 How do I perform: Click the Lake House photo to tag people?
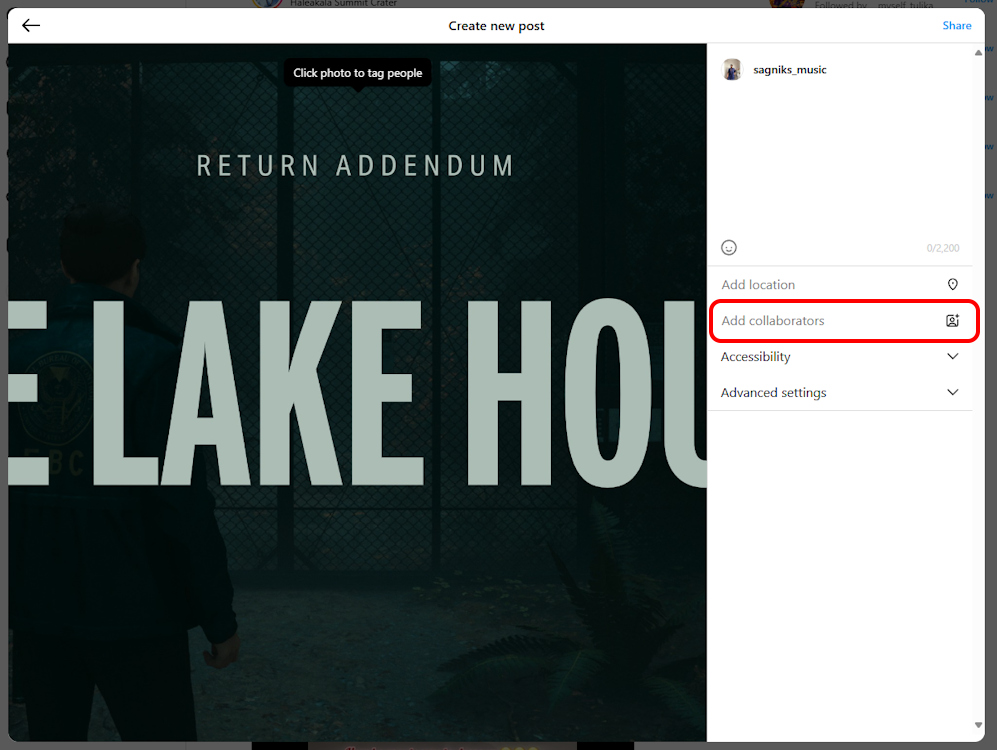click(357, 392)
